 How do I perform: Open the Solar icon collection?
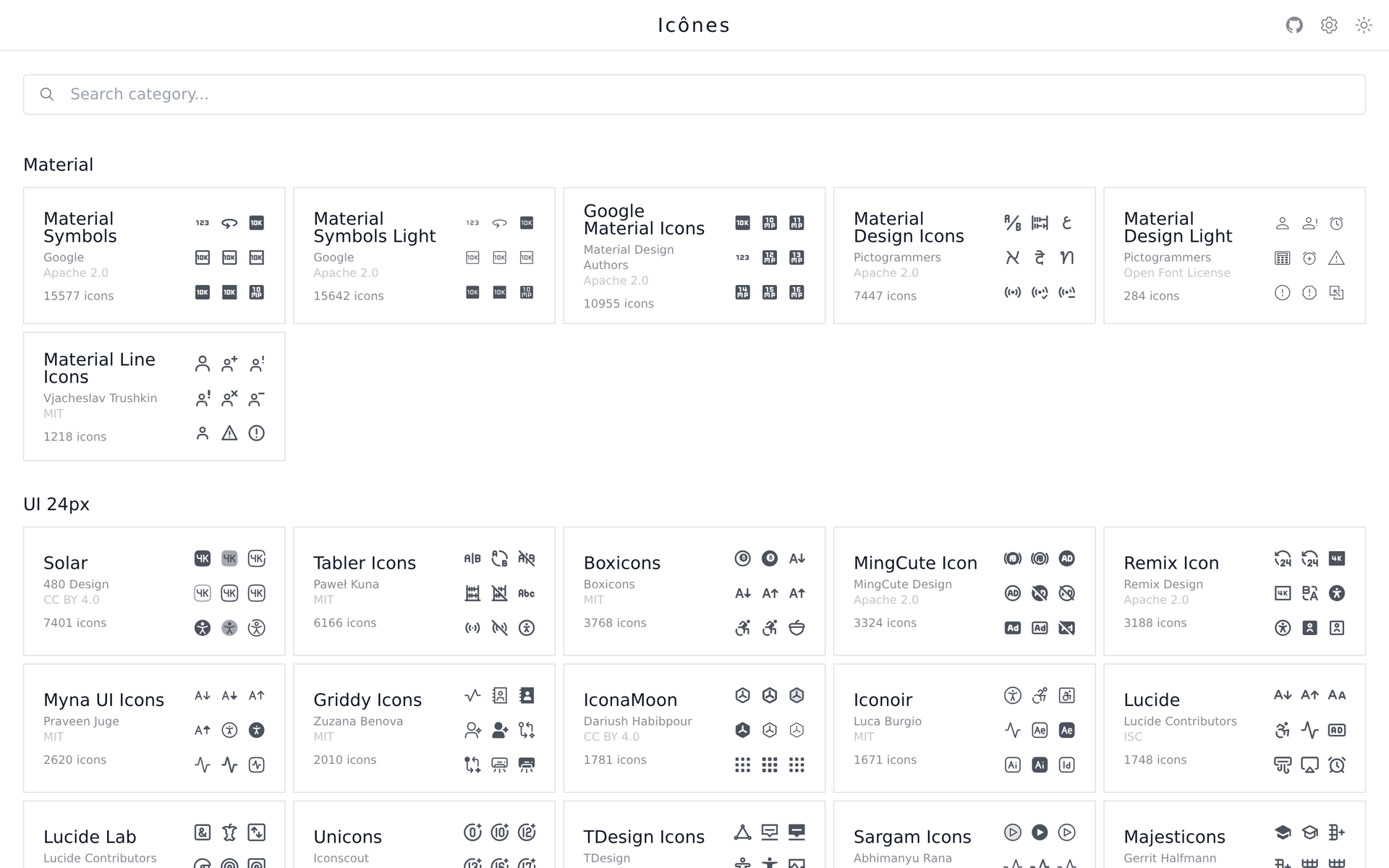coord(154,591)
